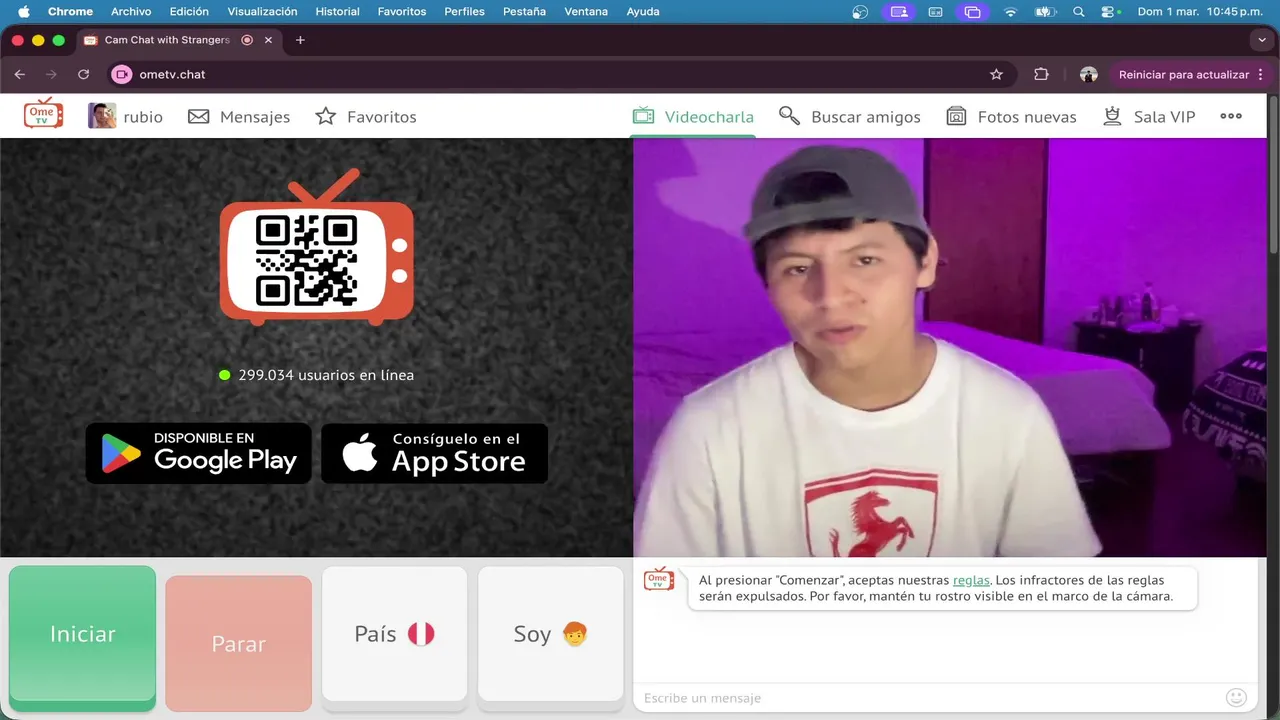Open the reglas link
The width and height of the screenshot is (1280, 720).
pos(971,580)
